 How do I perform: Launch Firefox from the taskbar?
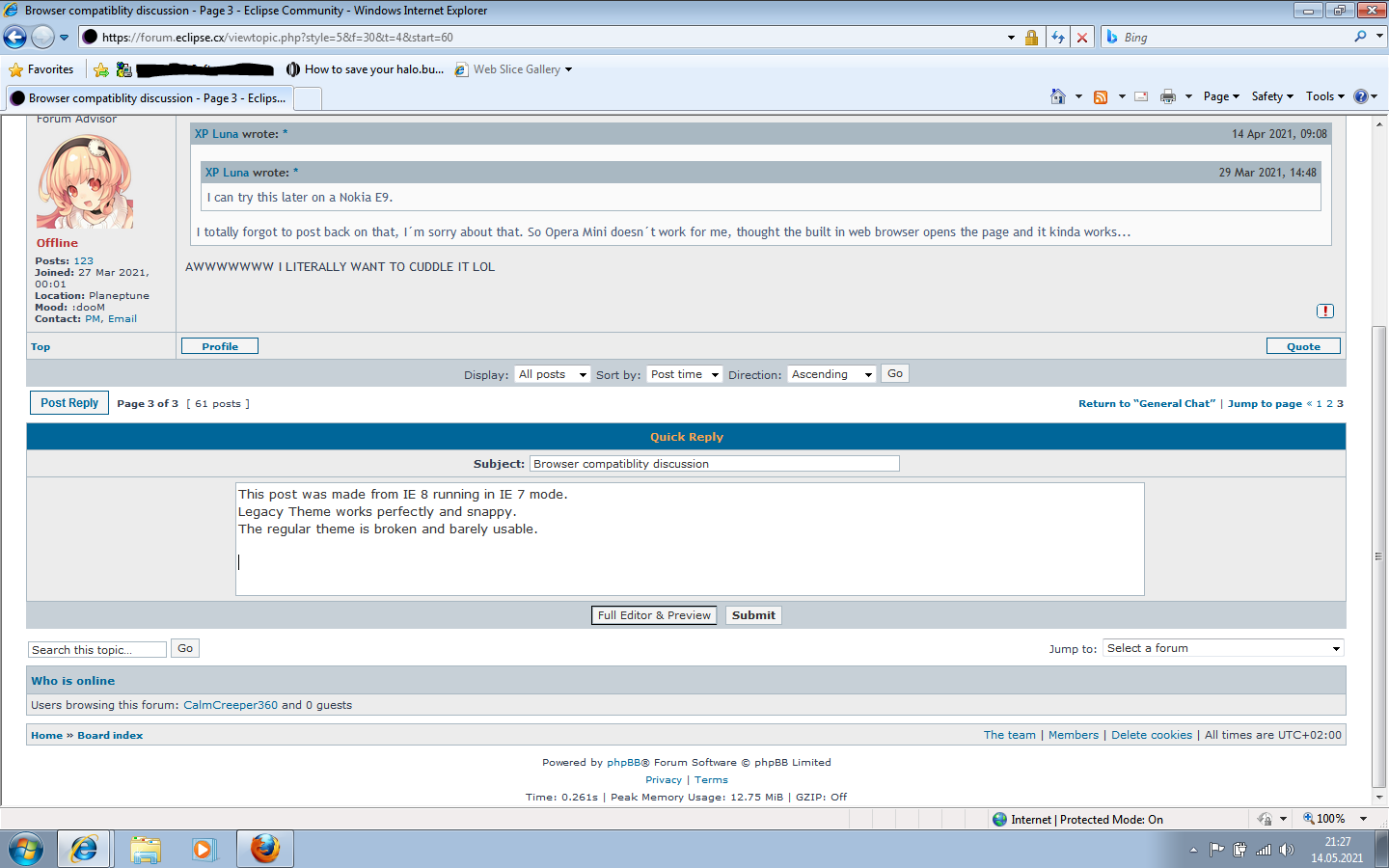[264, 849]
